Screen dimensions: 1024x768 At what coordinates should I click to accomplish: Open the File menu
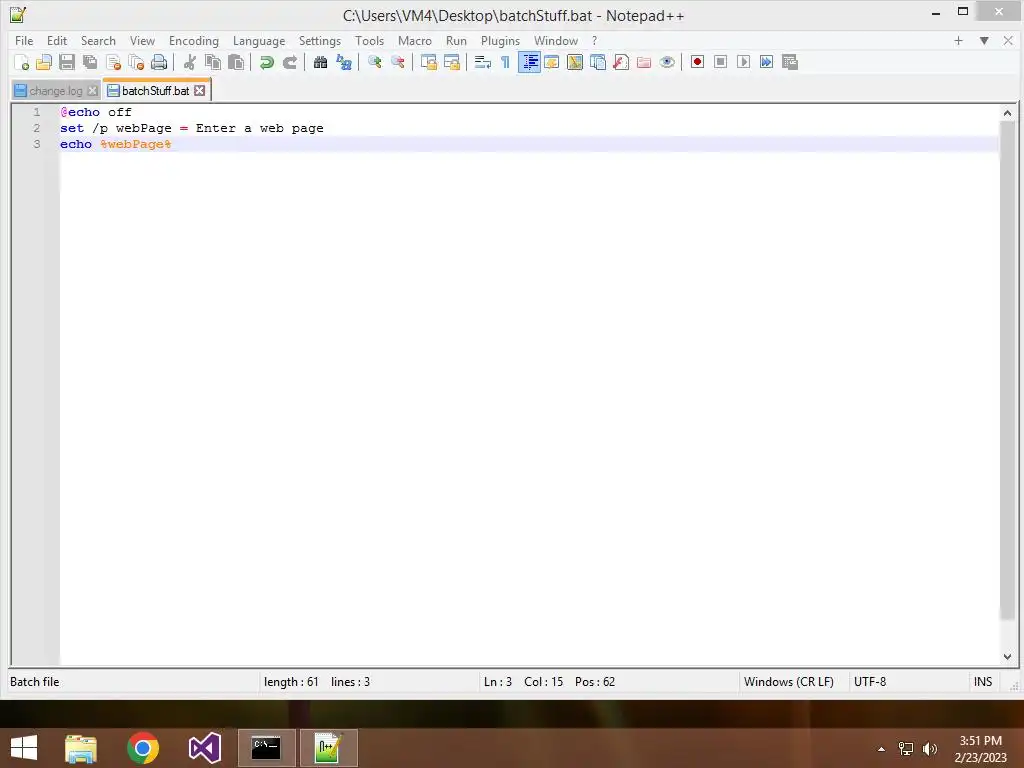click(24, 40)
